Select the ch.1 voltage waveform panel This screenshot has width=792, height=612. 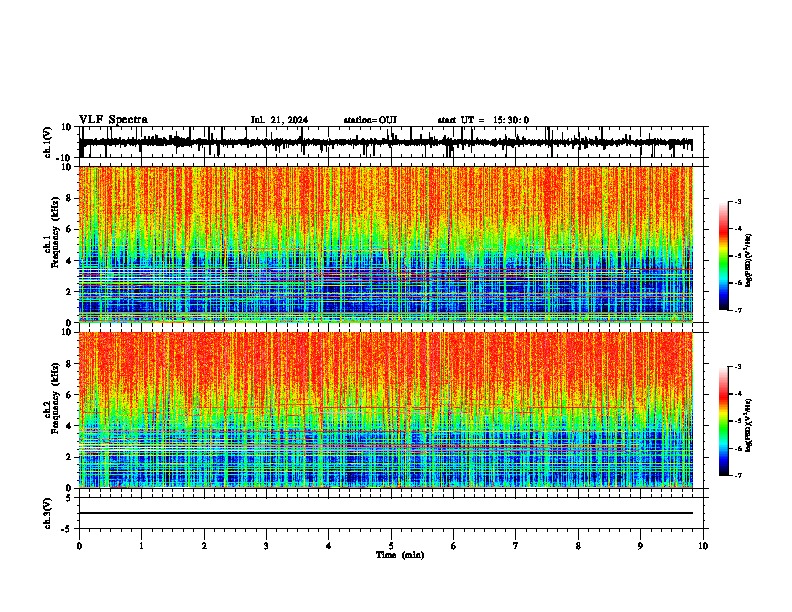coord(393,142)
